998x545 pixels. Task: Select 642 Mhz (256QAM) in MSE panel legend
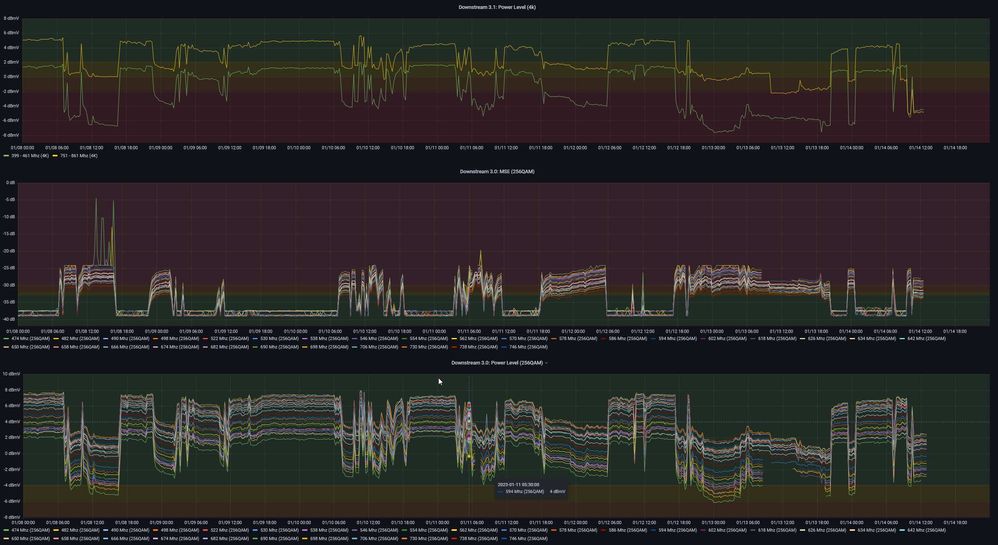point(927,339)
